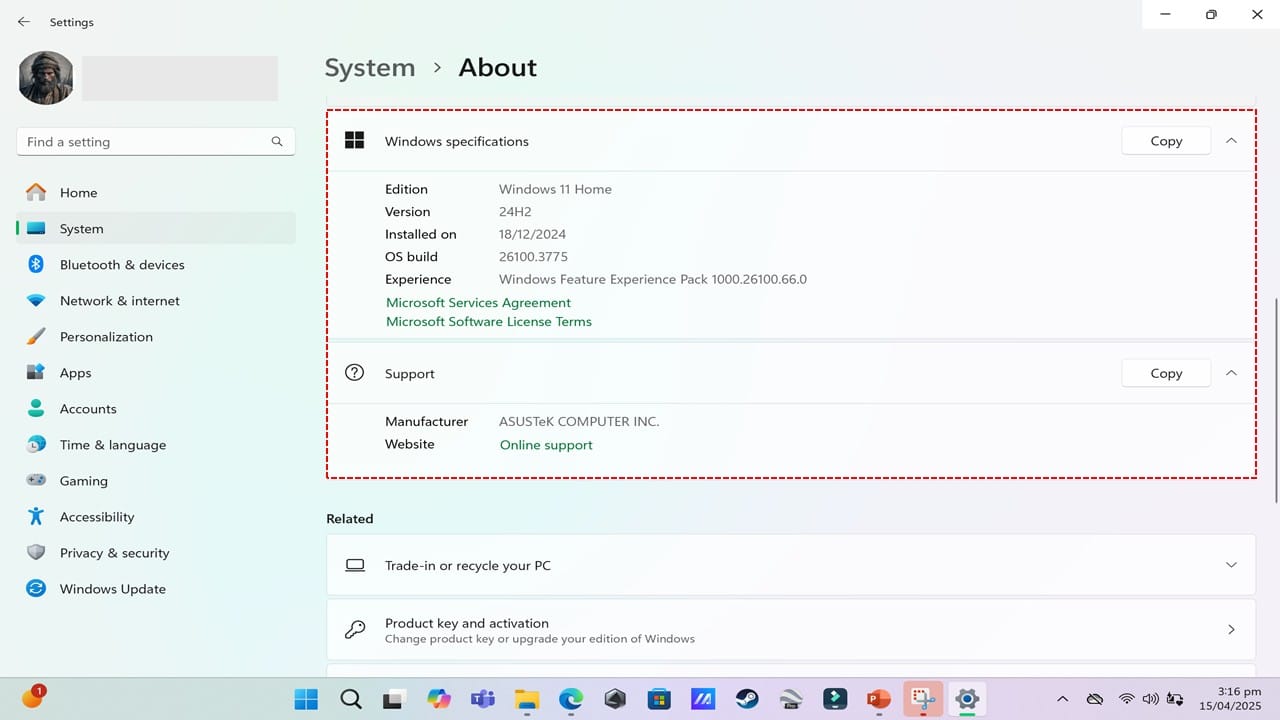Click the Version value 24H2
Image resolution: width=1280 pixels, height=720 pixels.
[515, 212]
